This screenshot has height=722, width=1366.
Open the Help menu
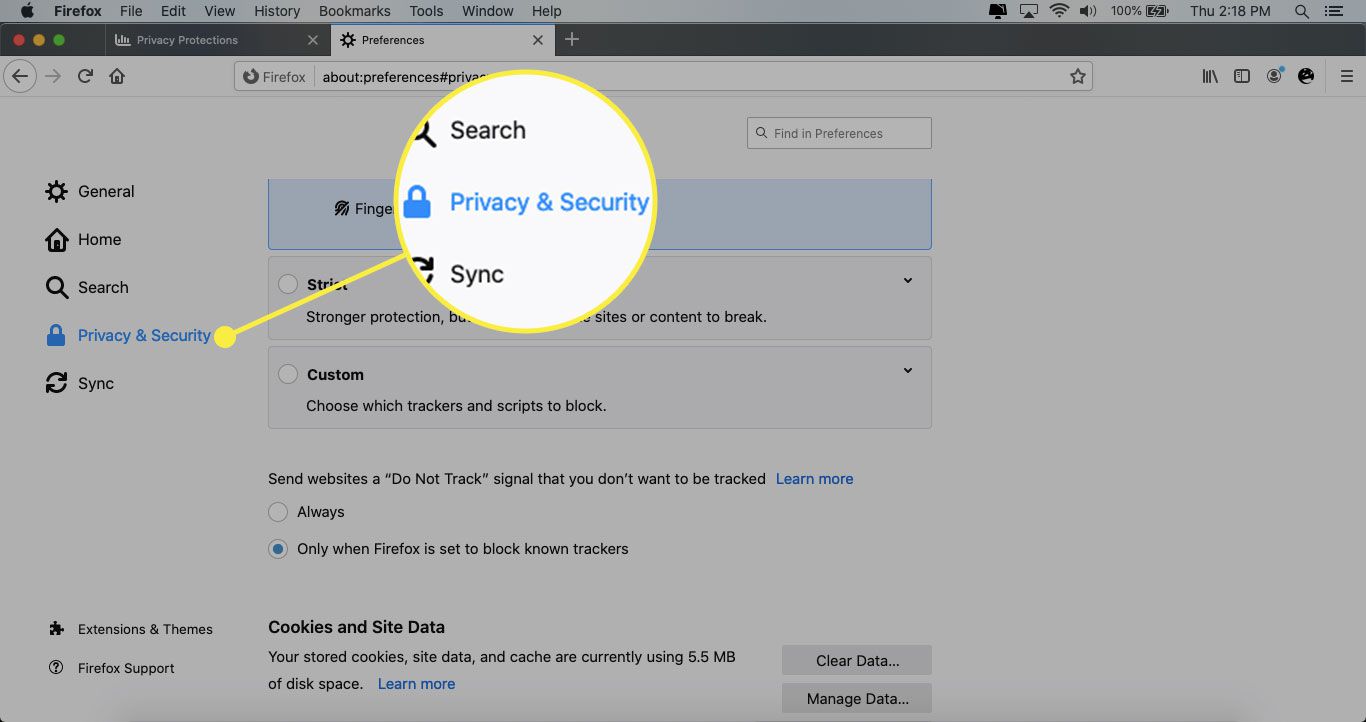[x=546, y=11]
